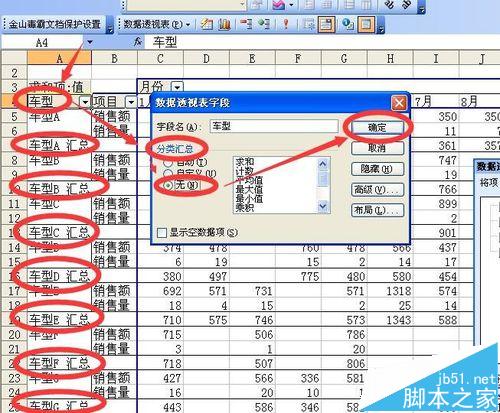500x413 pixels.
Task: Select column C header
Action: pos(160,58)
